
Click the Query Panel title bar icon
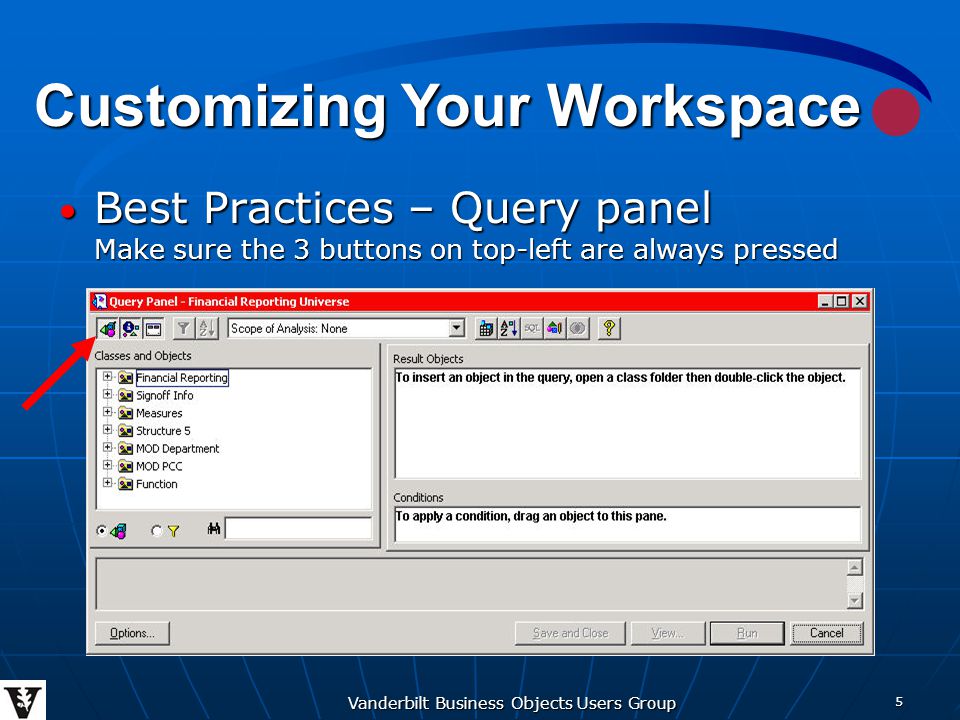pyautogui.click(x=99, y=301)
